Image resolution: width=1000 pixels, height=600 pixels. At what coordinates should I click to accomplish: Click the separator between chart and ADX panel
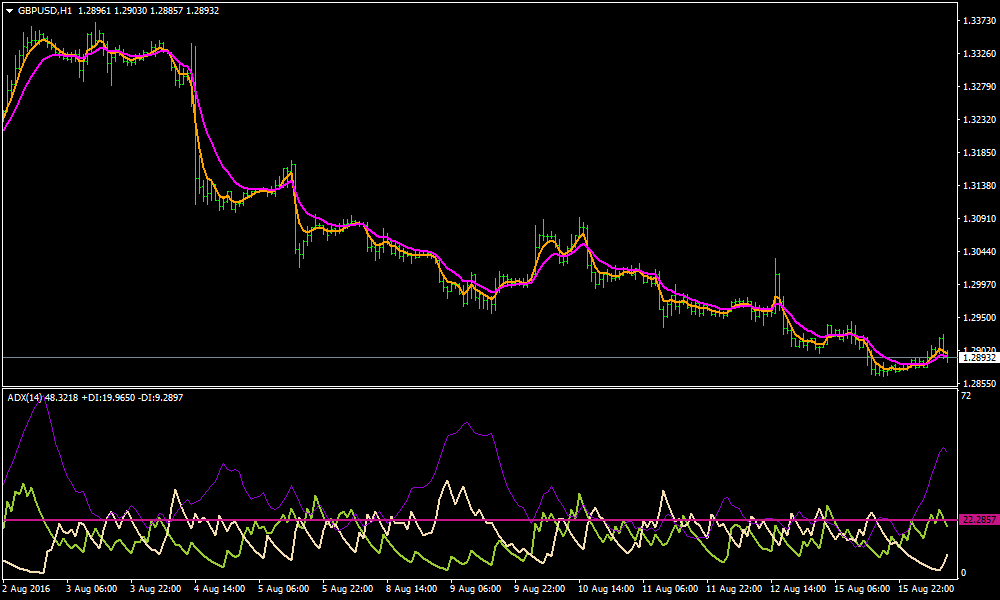coord(500,385)
